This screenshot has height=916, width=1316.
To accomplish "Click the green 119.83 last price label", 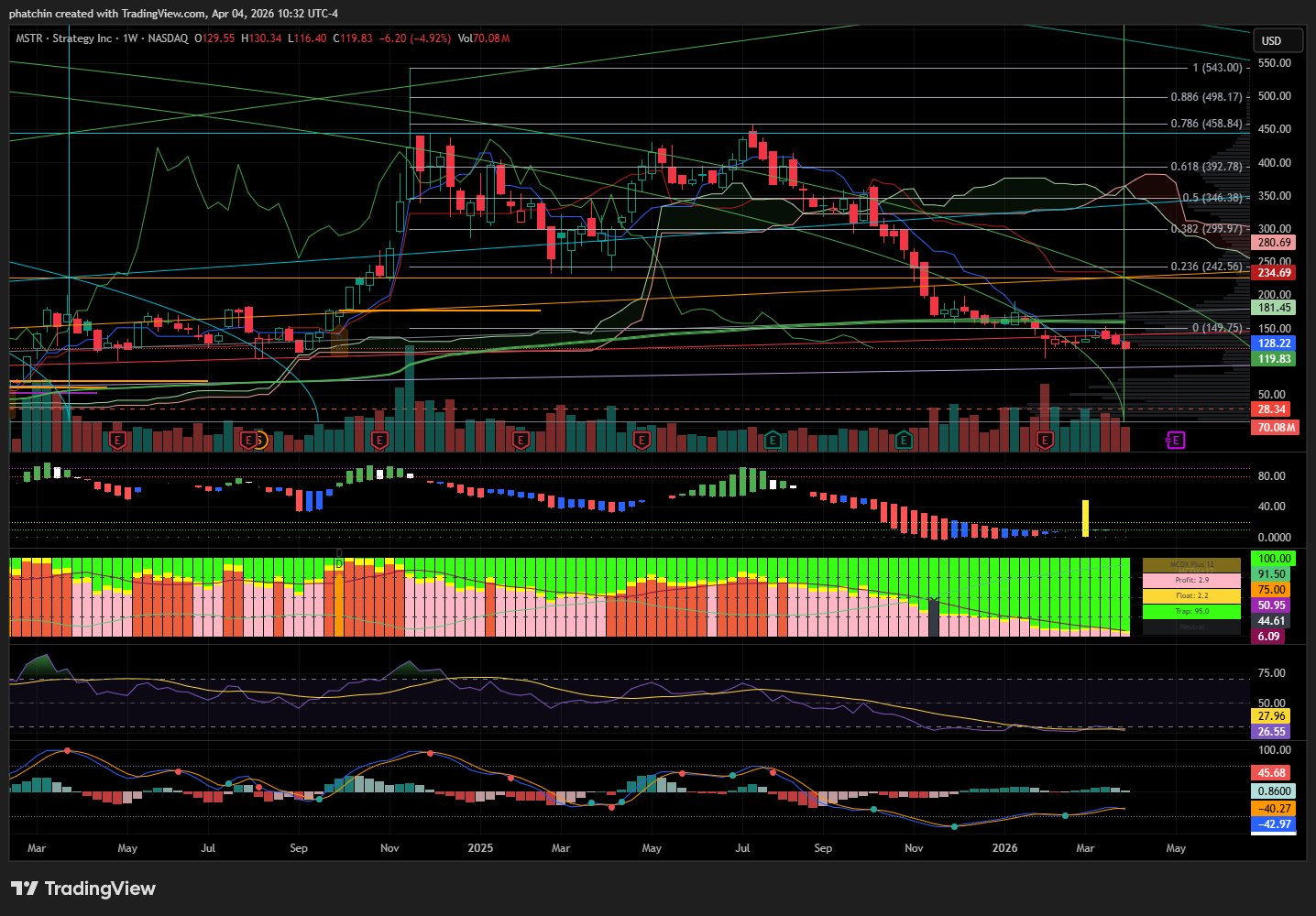I will (1274, 359).
